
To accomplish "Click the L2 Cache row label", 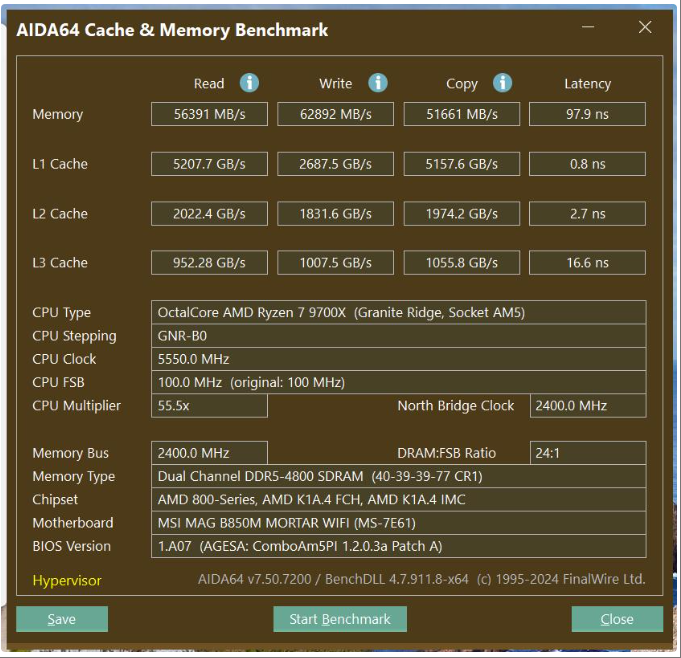I will (x=60, y=214).
